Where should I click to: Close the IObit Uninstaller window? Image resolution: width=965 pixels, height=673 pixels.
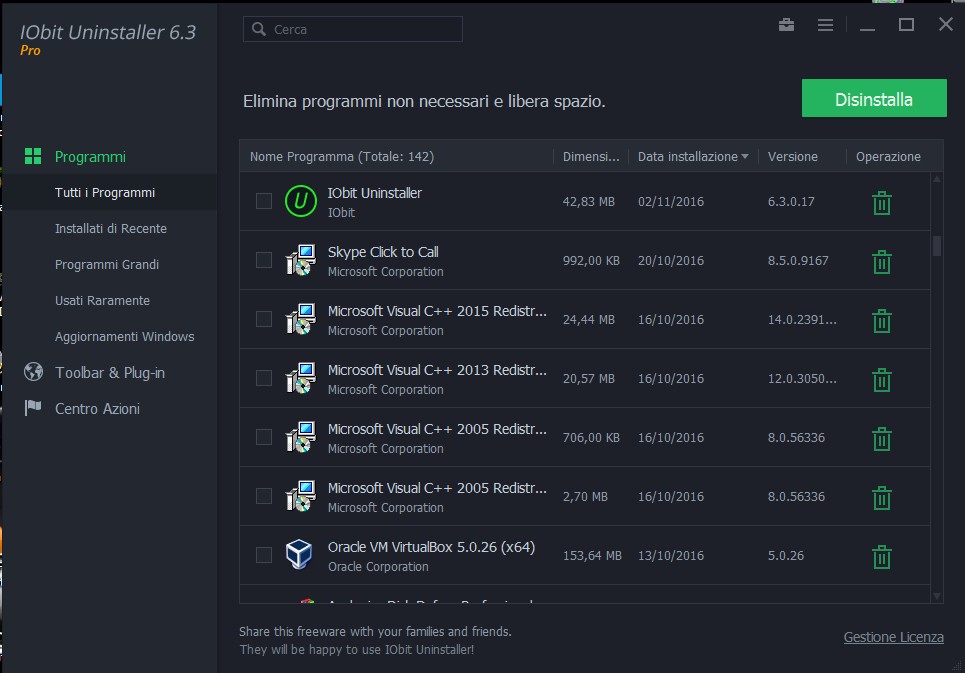point(945,24)
